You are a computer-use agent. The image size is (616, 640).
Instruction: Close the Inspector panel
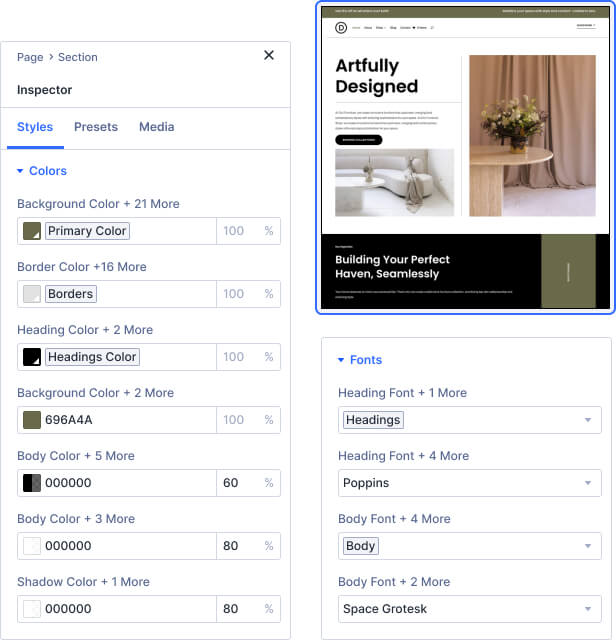coord(268,56)
